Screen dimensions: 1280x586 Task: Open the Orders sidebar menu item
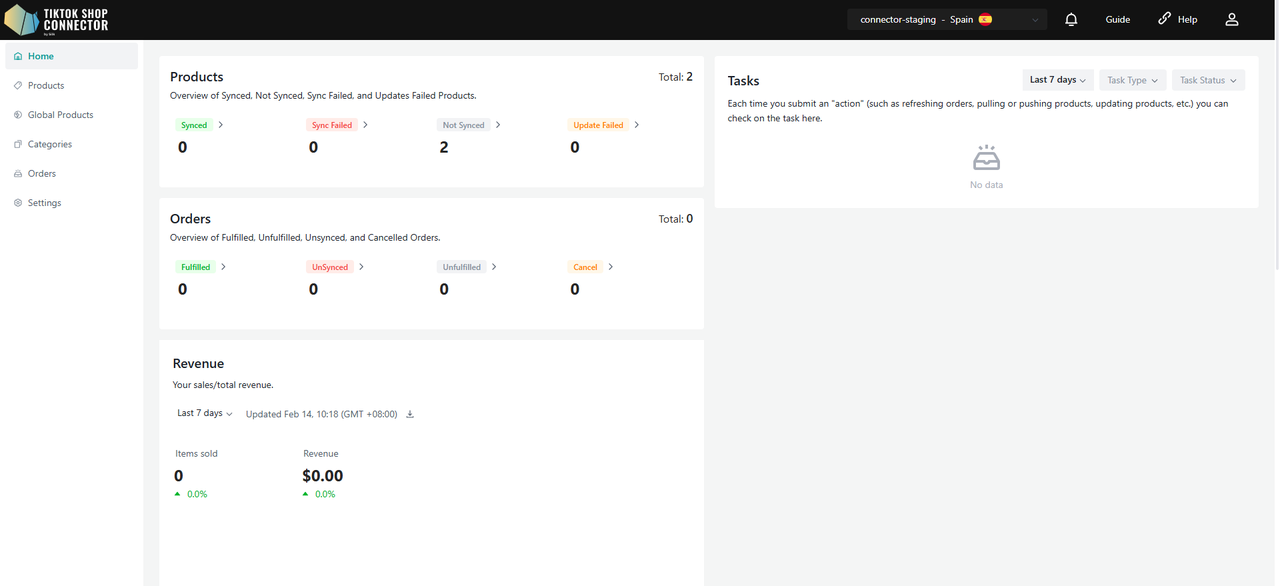click(x=42, y=174)
